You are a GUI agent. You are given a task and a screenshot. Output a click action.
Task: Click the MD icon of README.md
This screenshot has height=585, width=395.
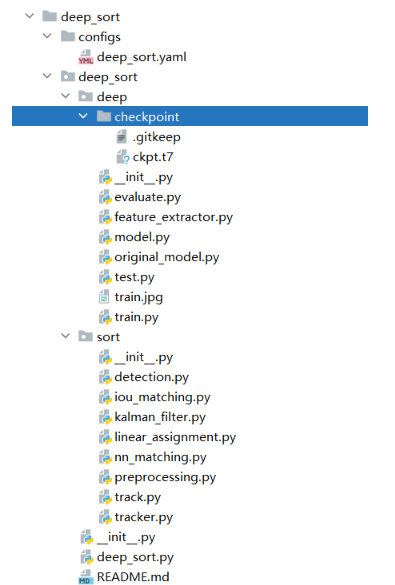tap(86, 577)
